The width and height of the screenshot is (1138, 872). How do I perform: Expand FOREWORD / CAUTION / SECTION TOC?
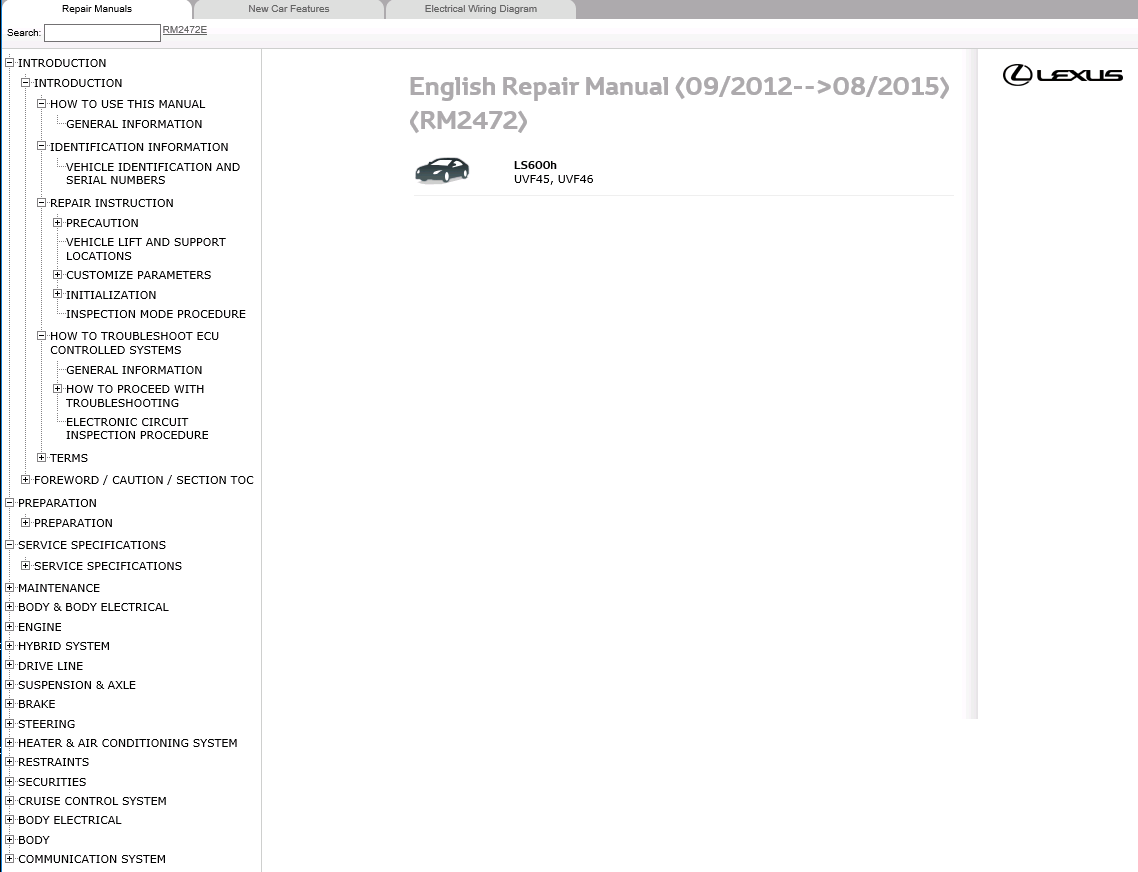25,479
